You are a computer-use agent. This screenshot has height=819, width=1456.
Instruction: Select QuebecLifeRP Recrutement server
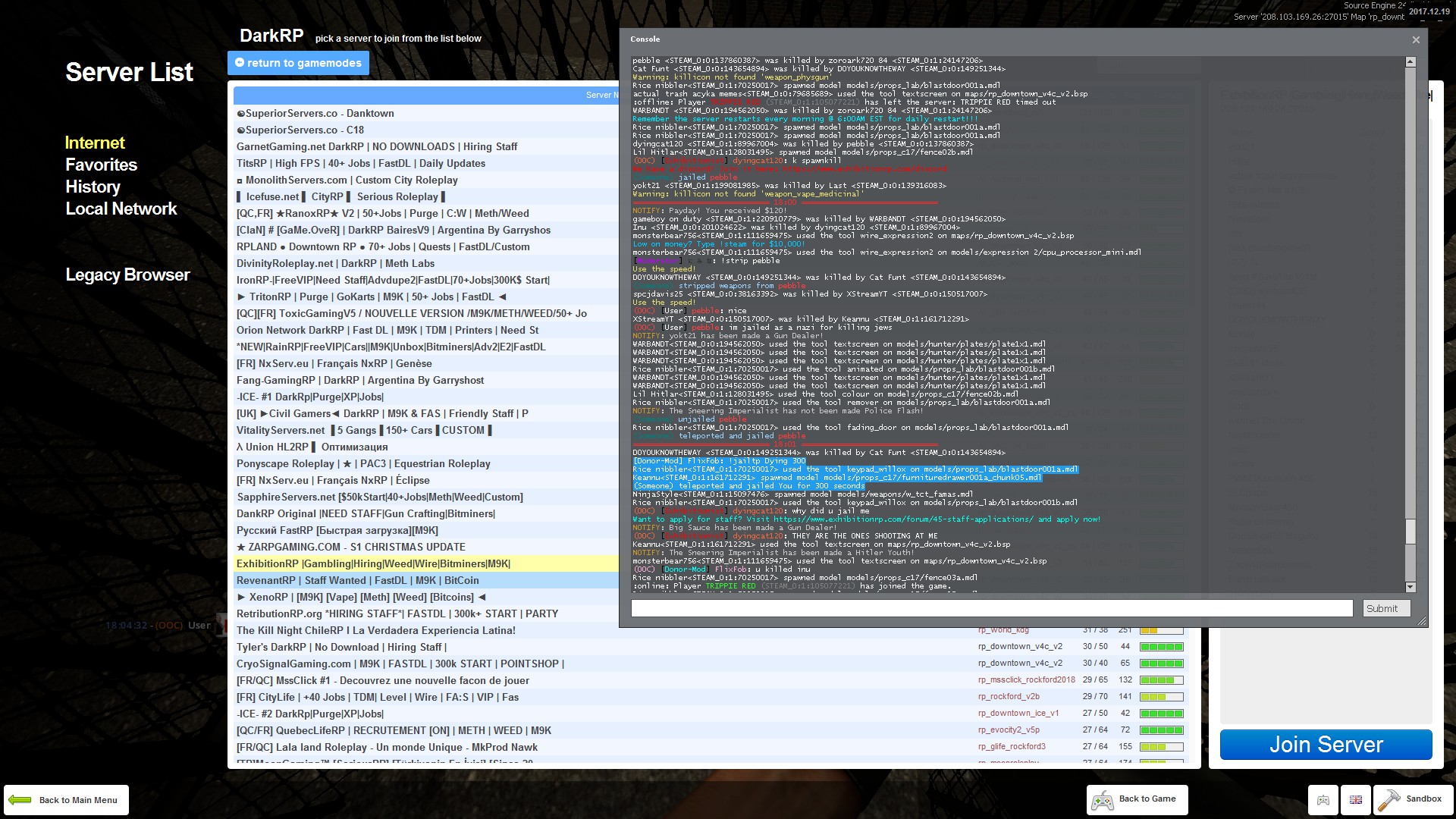[x=713, y=730]
